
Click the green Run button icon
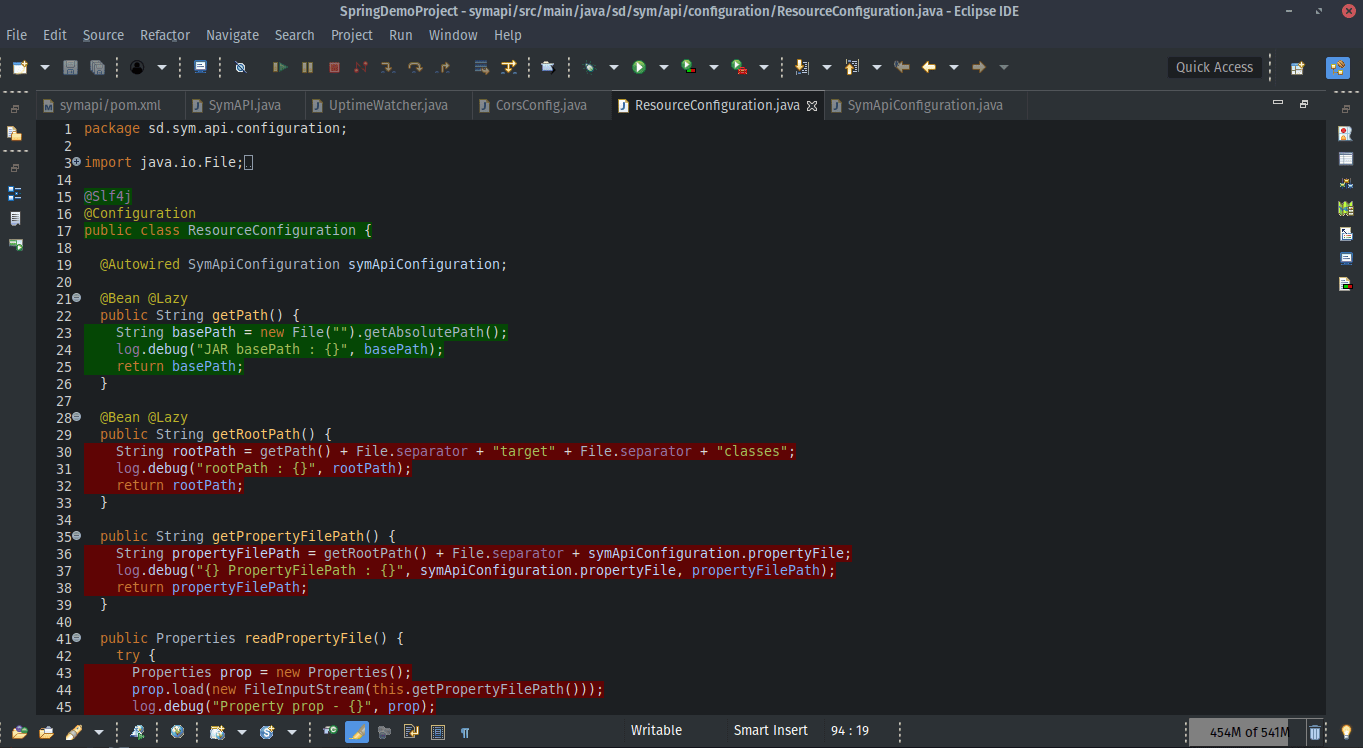click(638, 67)
